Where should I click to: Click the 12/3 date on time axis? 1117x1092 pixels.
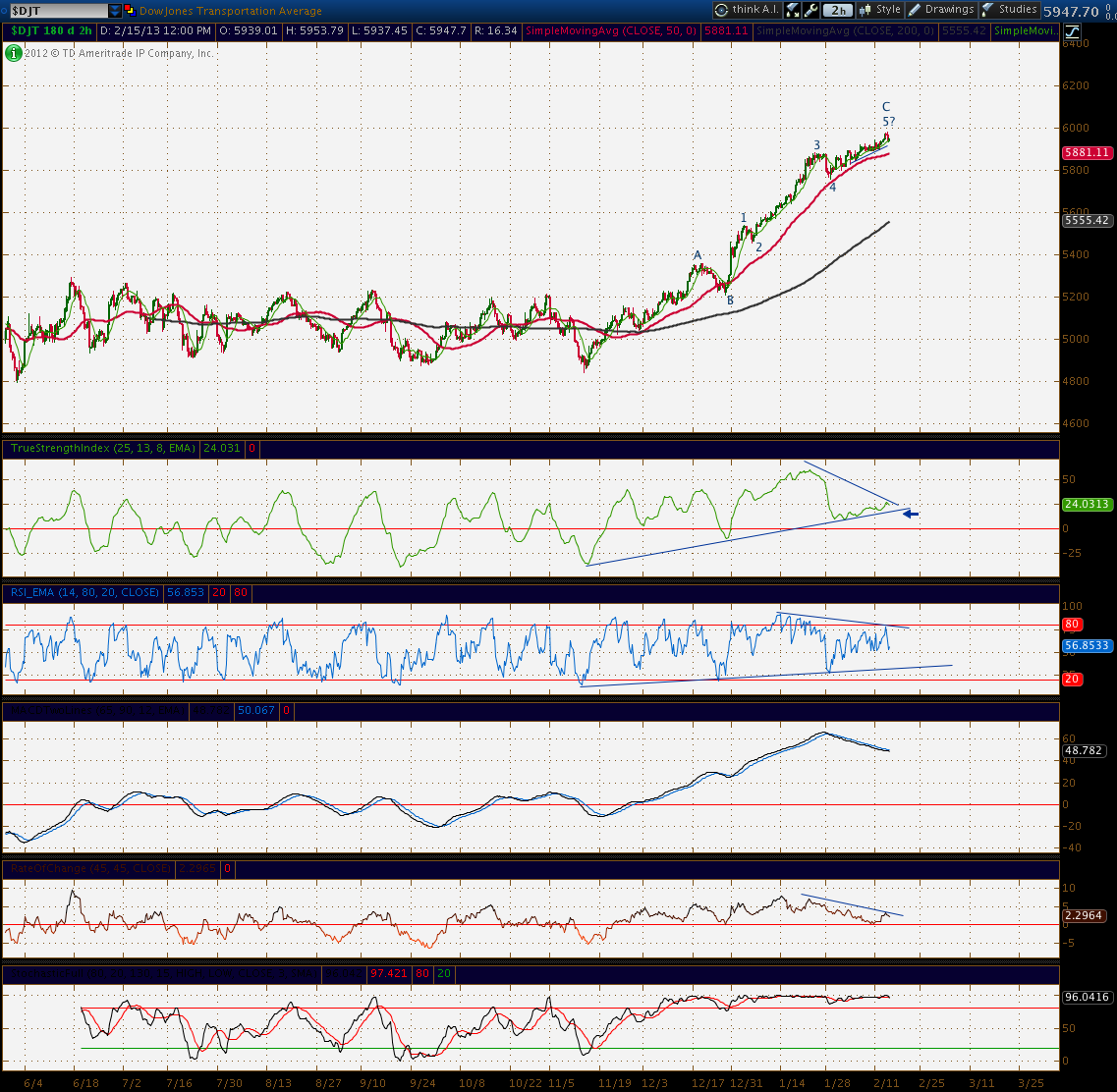654,1083
